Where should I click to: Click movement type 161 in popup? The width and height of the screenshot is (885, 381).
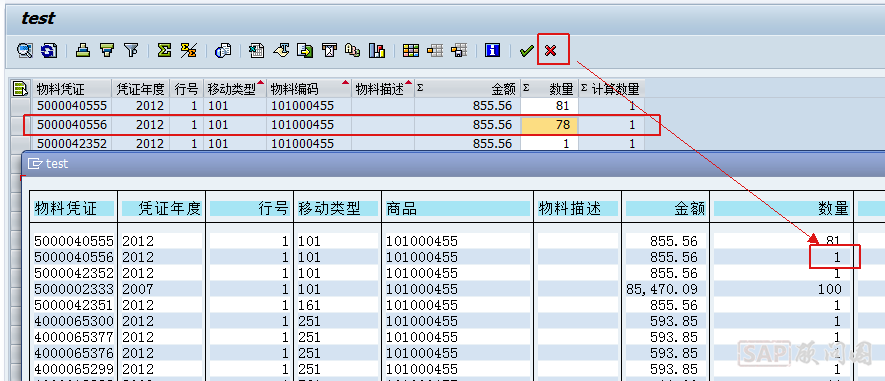coord(309,305)
